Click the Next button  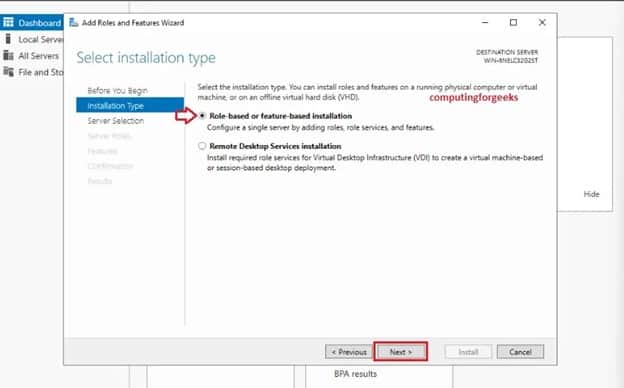(x=400, y=352)
